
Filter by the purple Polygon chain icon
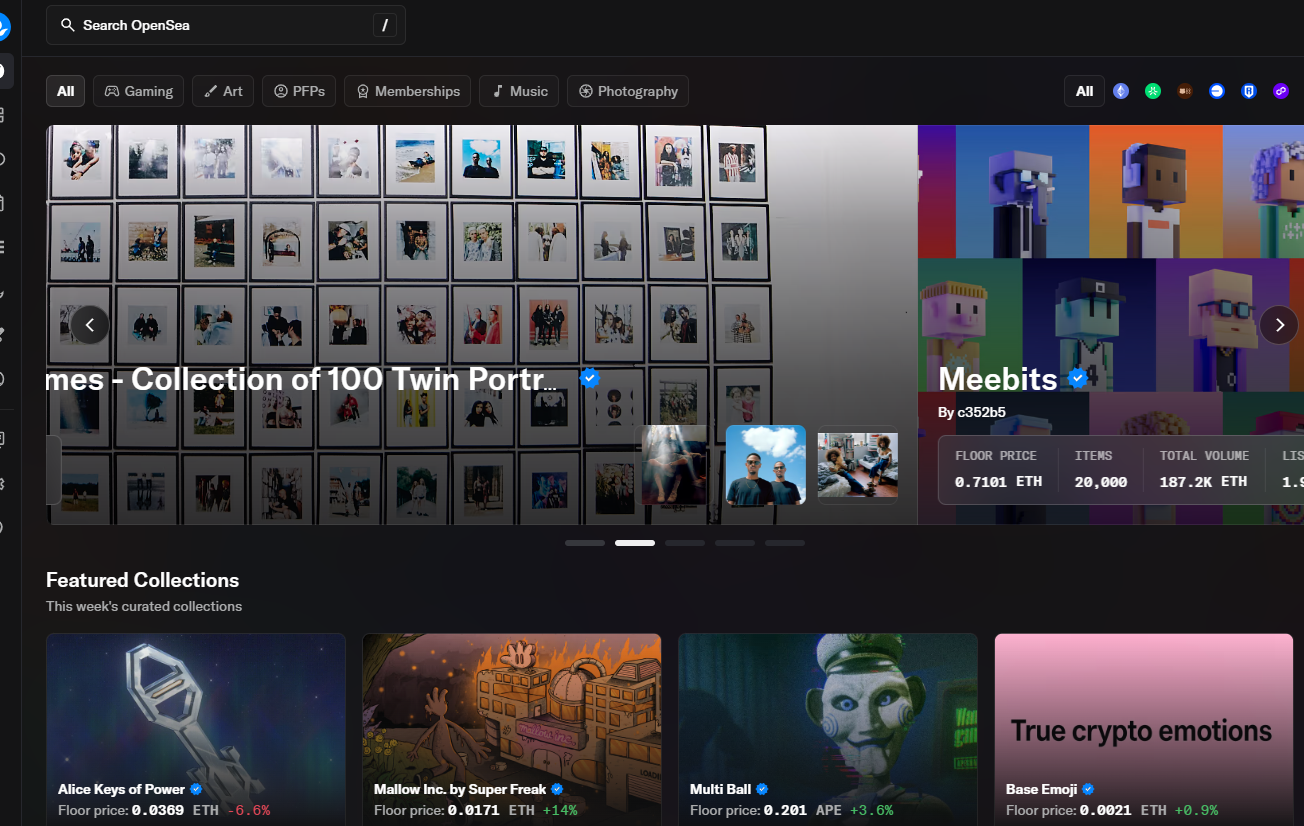[1281, 91]
